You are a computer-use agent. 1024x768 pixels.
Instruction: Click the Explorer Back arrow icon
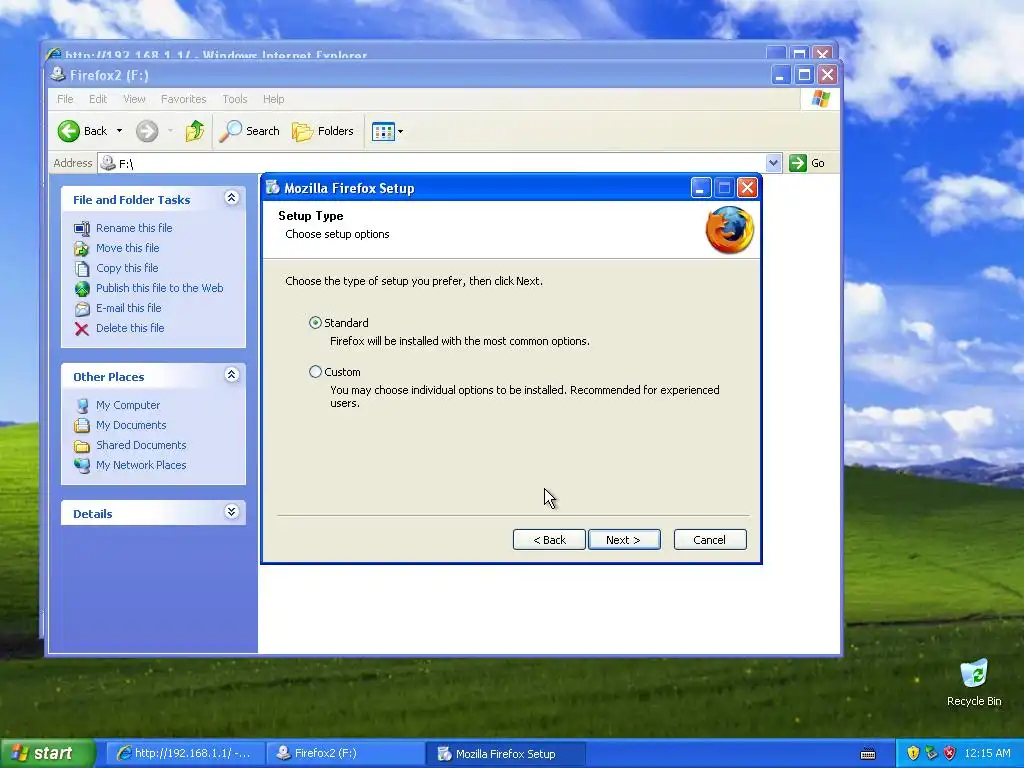coord(69,131)
